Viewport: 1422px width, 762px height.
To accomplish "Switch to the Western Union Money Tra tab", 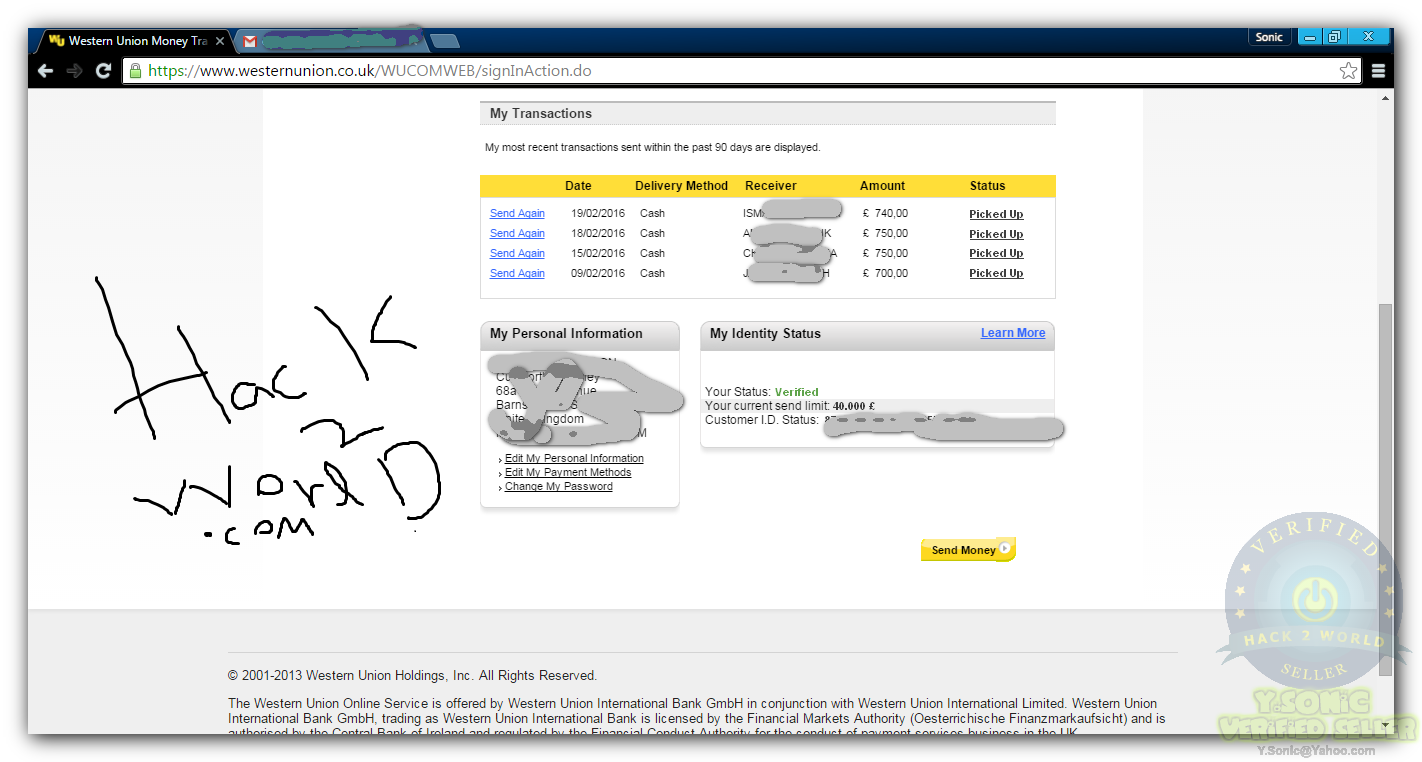I will 137,41.
